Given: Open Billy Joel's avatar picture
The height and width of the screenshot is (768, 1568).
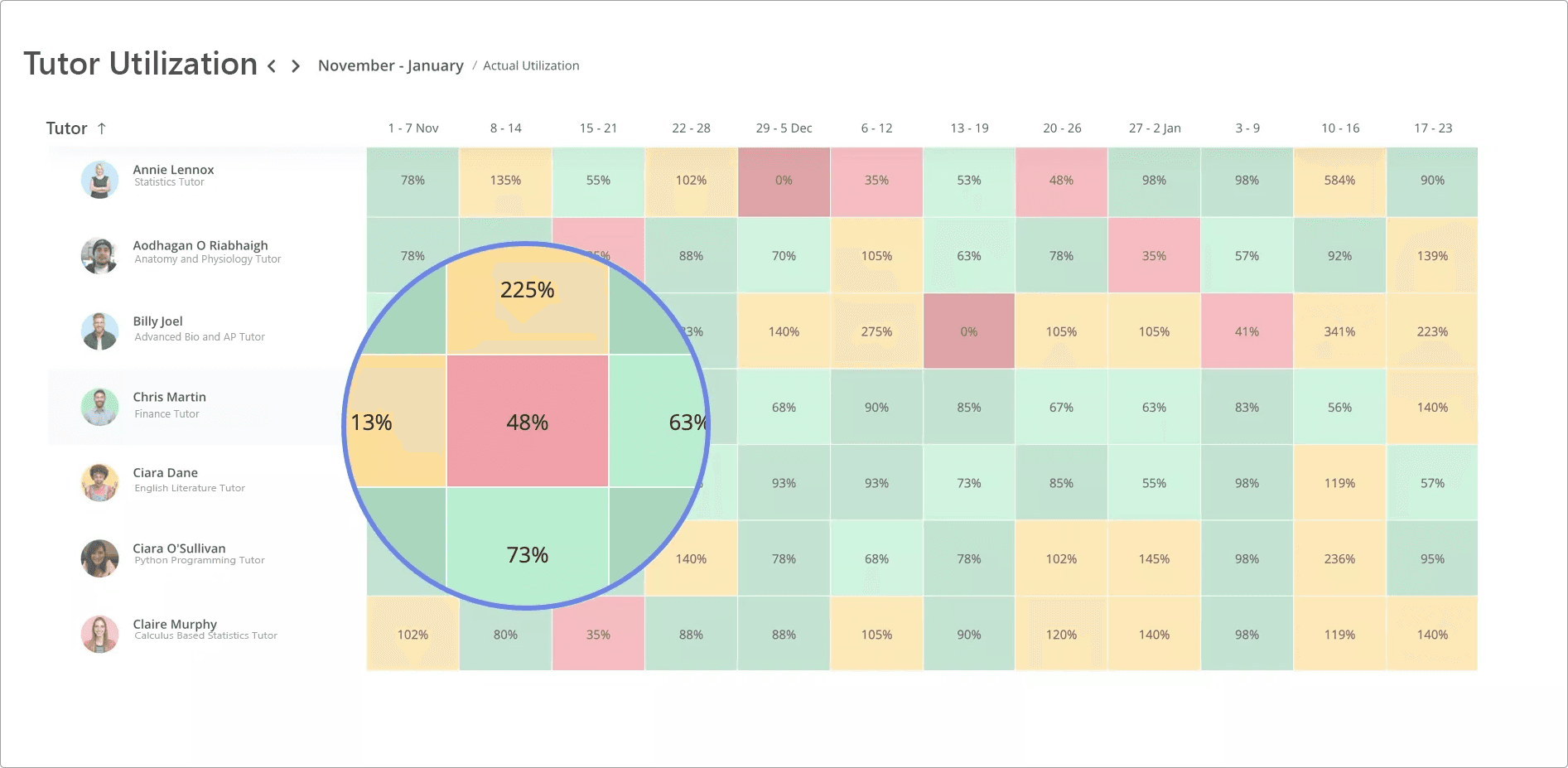Looking at the screenshot, I should click(x=99, y=331).
